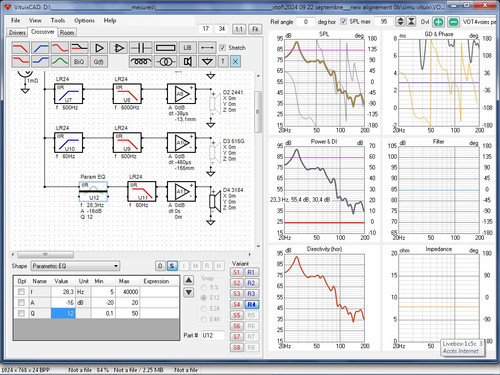Toggle the Stretch checkbox
Viewport: 500px width, 375px height.
tap(223, 48)
